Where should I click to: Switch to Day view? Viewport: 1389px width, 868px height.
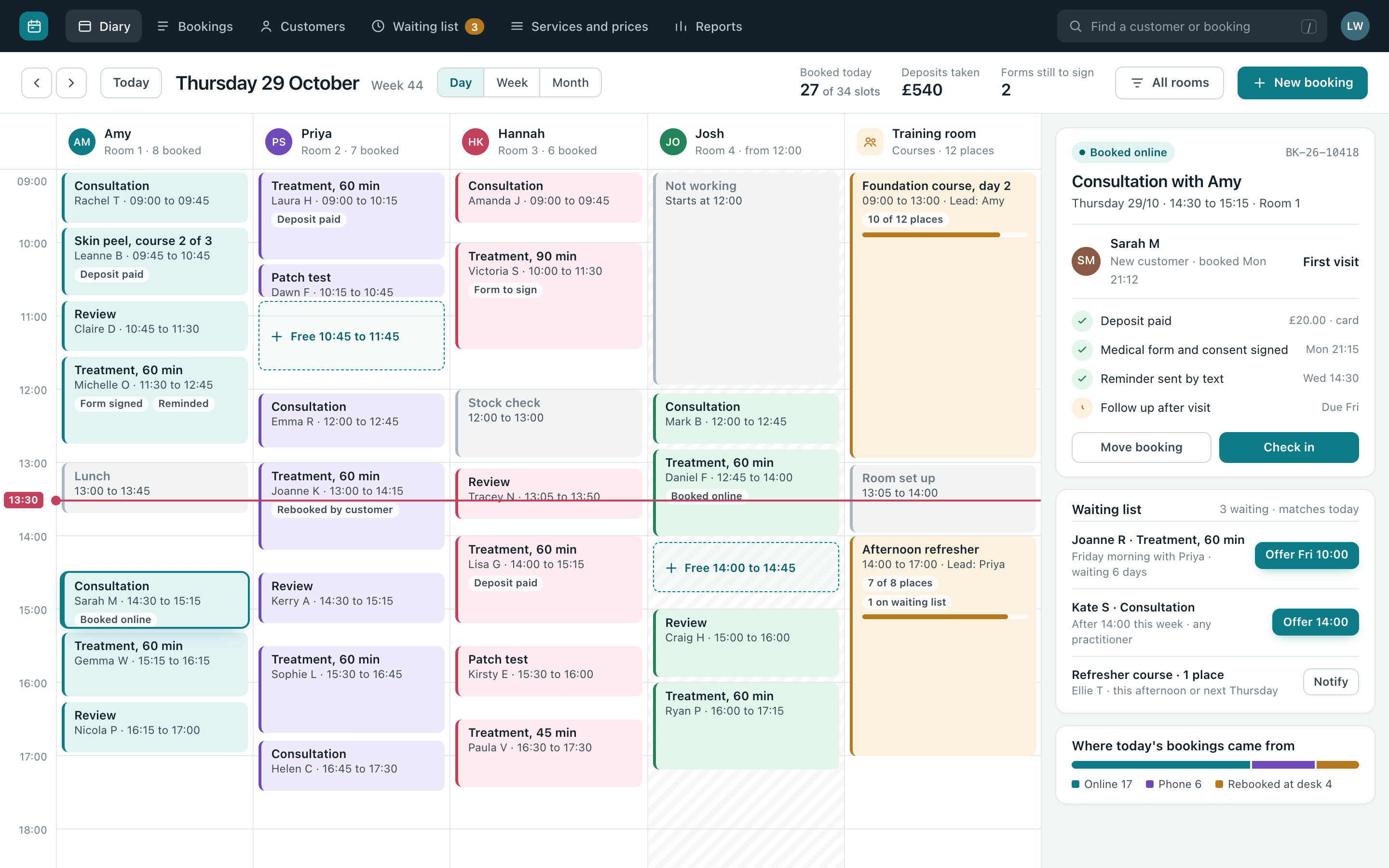pyautogui.click(x=460, y=82)
